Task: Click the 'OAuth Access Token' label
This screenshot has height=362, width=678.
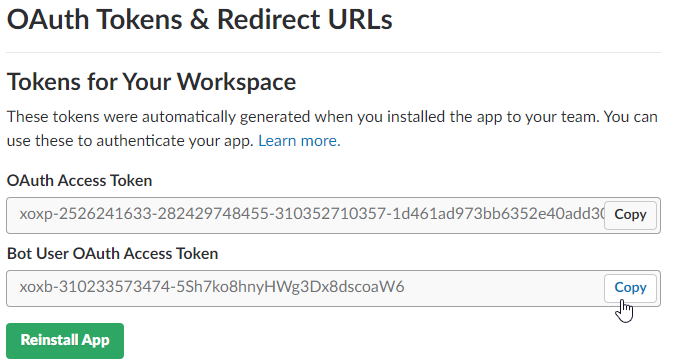Action: point(80,180)
